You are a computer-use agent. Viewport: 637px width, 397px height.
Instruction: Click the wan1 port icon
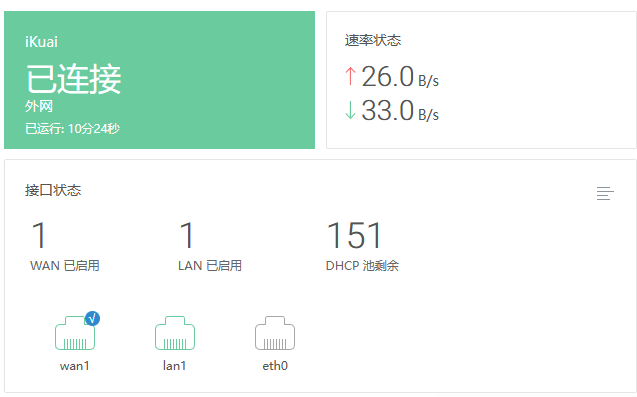point(75,333)
